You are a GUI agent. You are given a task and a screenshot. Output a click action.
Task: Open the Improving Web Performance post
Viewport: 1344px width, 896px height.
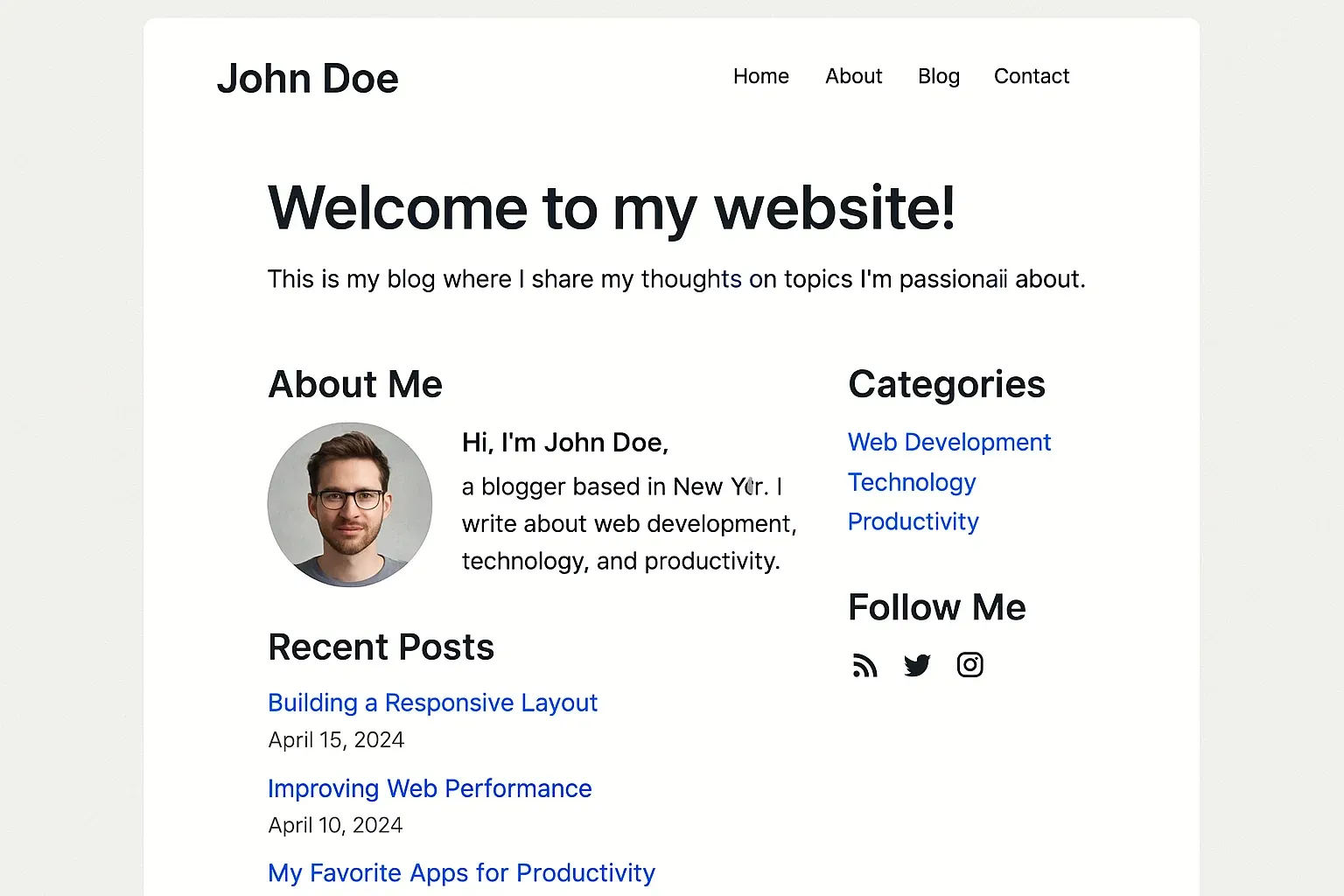coord(430,788)
